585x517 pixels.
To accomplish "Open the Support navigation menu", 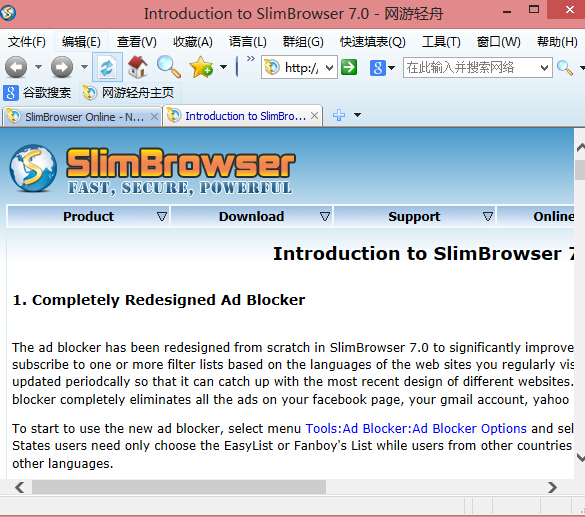I will (x=414, y=216).
